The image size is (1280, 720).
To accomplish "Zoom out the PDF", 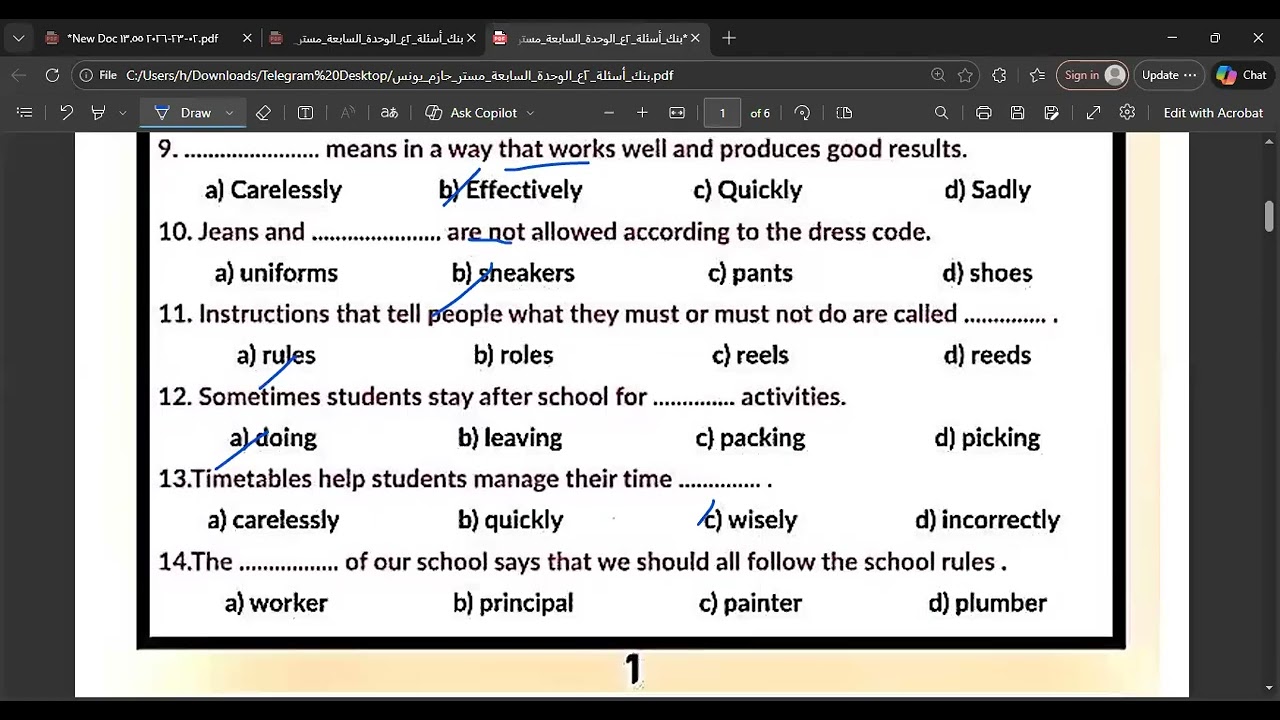I will point(609,113).
